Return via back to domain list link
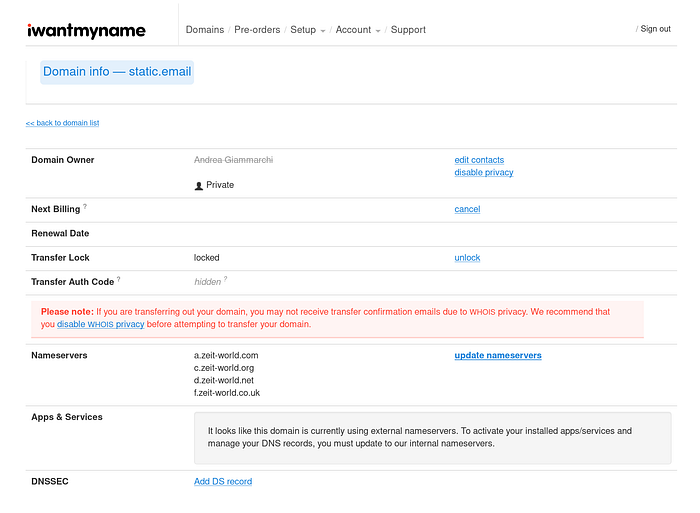This screenshot has width=700, height=513. click(62, 123)
